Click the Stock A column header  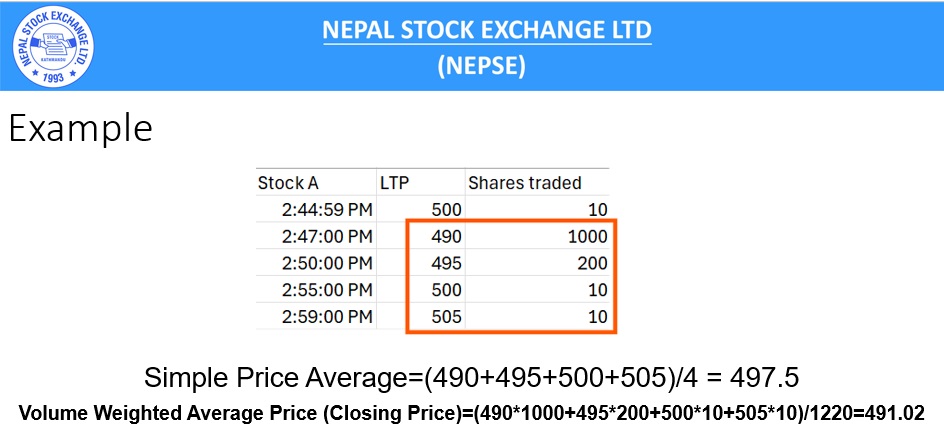pyautogui.click(x=288, y=183)
